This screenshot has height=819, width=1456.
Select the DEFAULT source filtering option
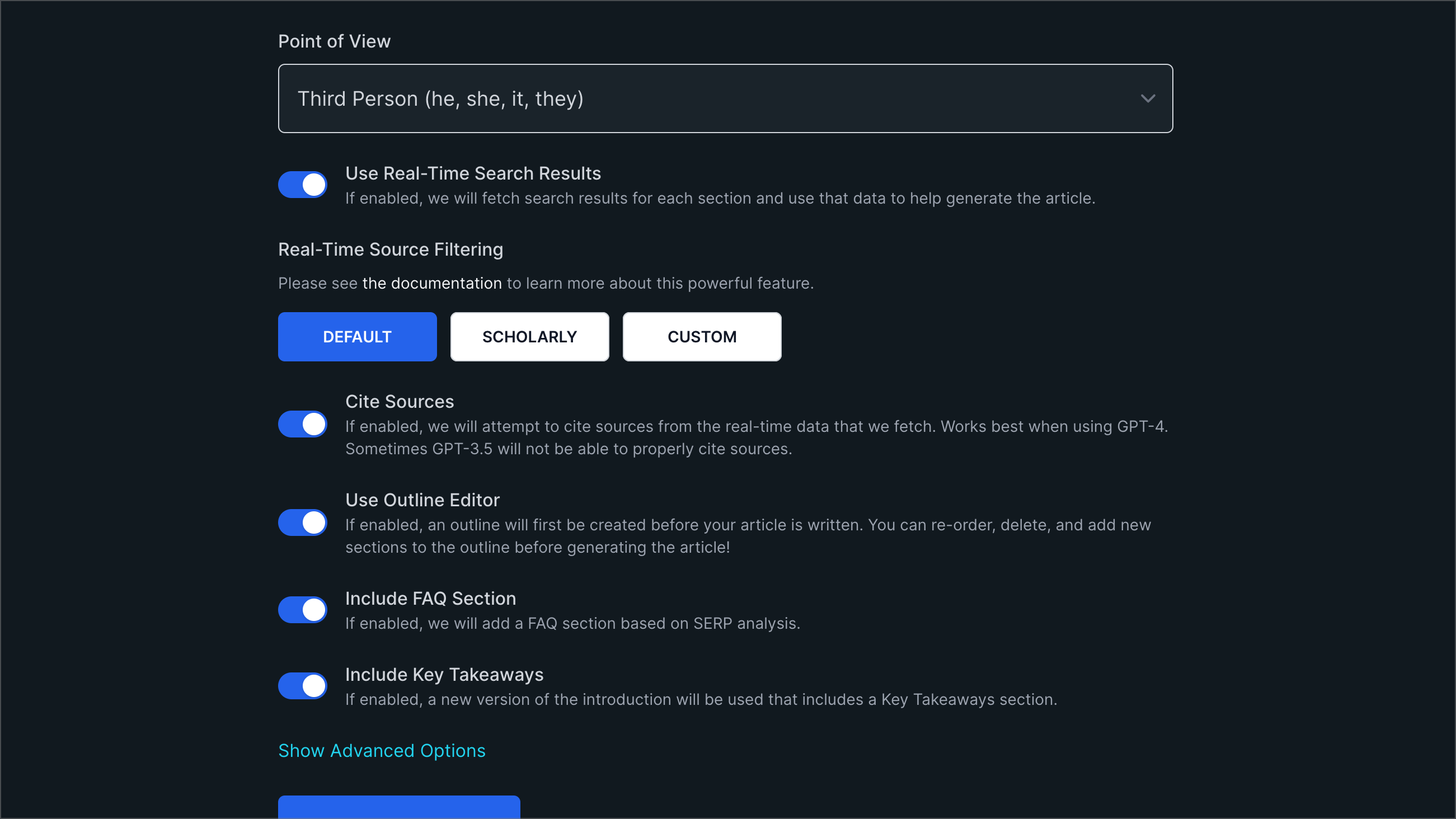point(357,337)
